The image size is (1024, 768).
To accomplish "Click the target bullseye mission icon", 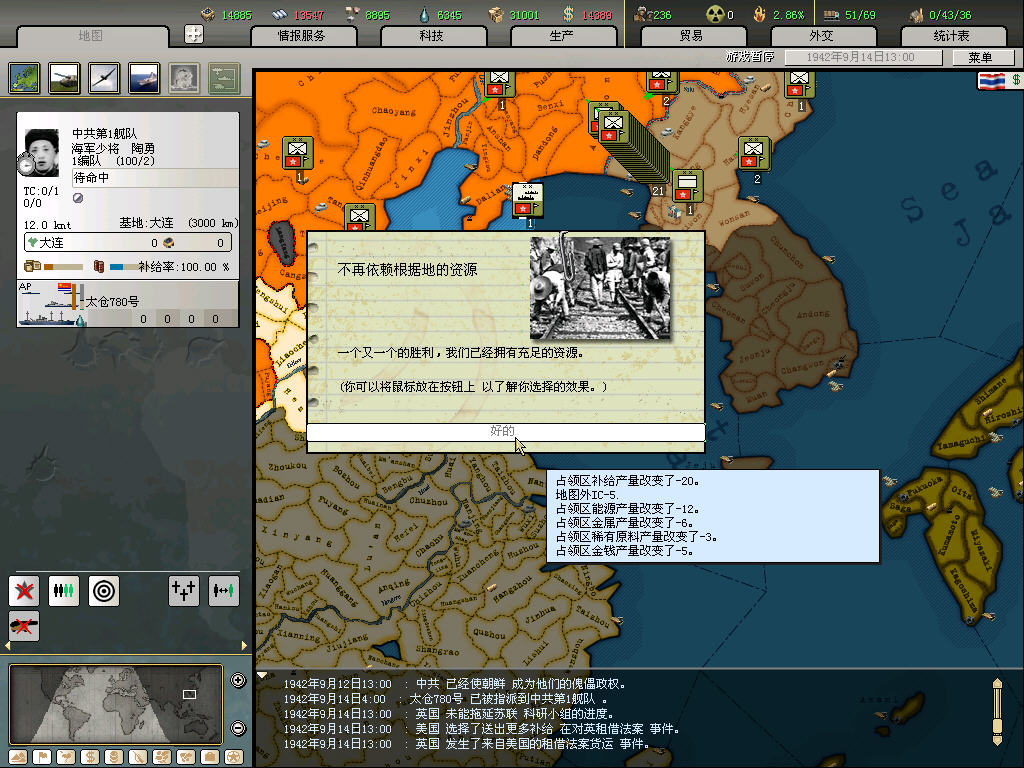I will click(103, 590).
